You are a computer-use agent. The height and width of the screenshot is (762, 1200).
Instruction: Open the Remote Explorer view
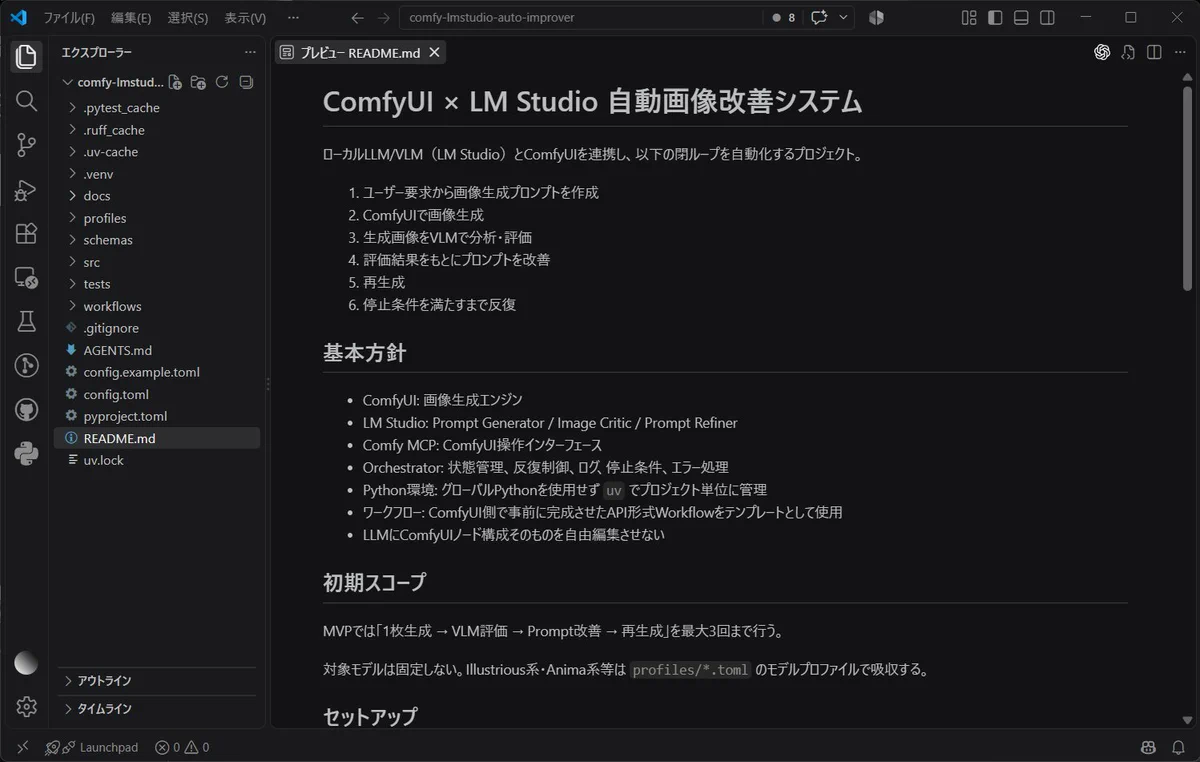[27, 277]
